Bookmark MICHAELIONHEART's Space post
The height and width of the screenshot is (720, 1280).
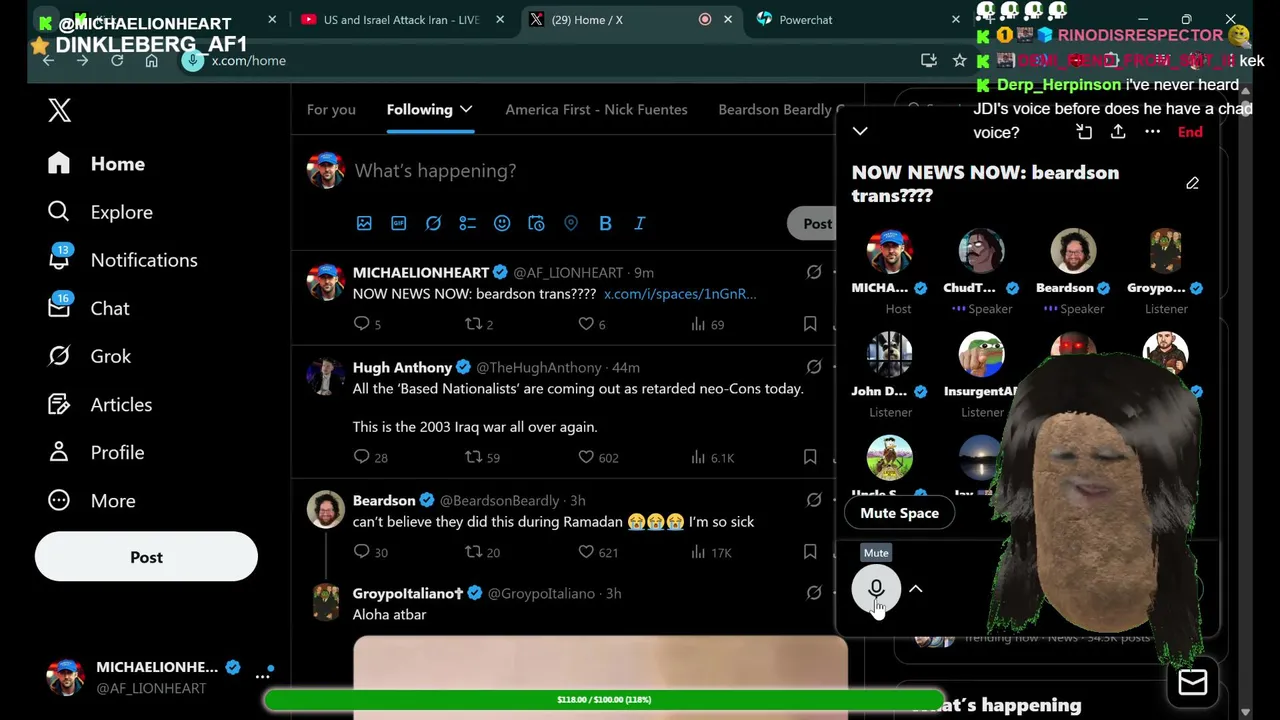pyautogui.click(x=810, y=324)
